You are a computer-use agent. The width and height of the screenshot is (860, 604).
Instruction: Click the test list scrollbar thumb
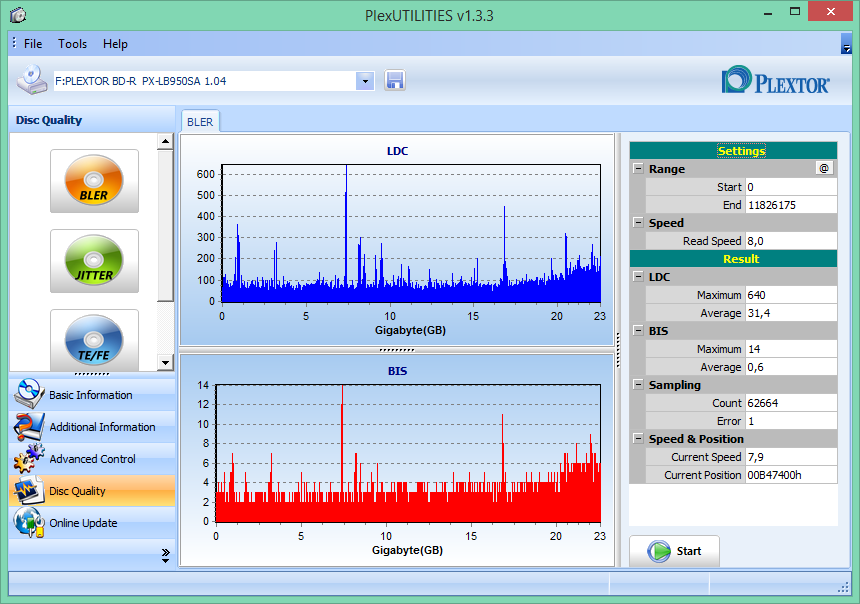point(165,225)
